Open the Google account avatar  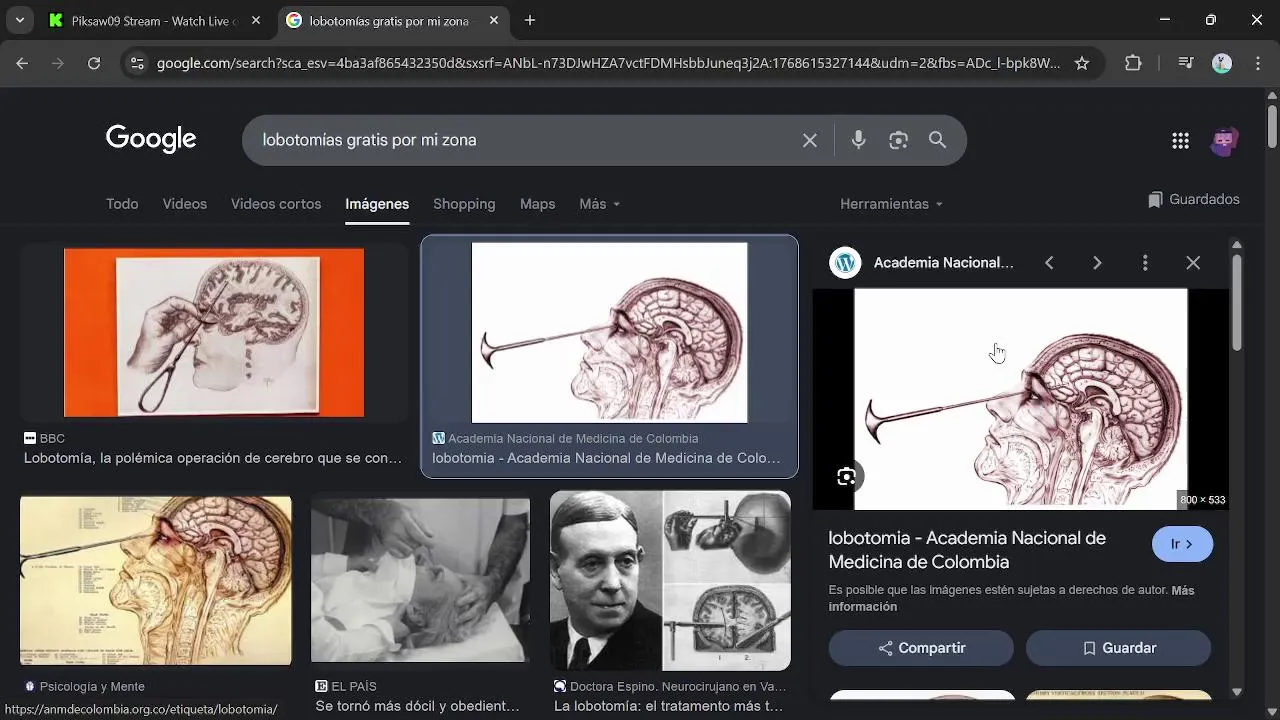coord(1225,141)
